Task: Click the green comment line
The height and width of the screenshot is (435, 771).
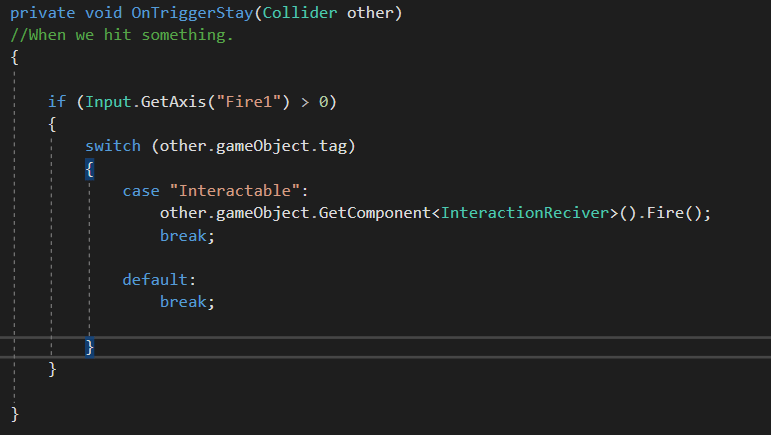Action: 121,36
